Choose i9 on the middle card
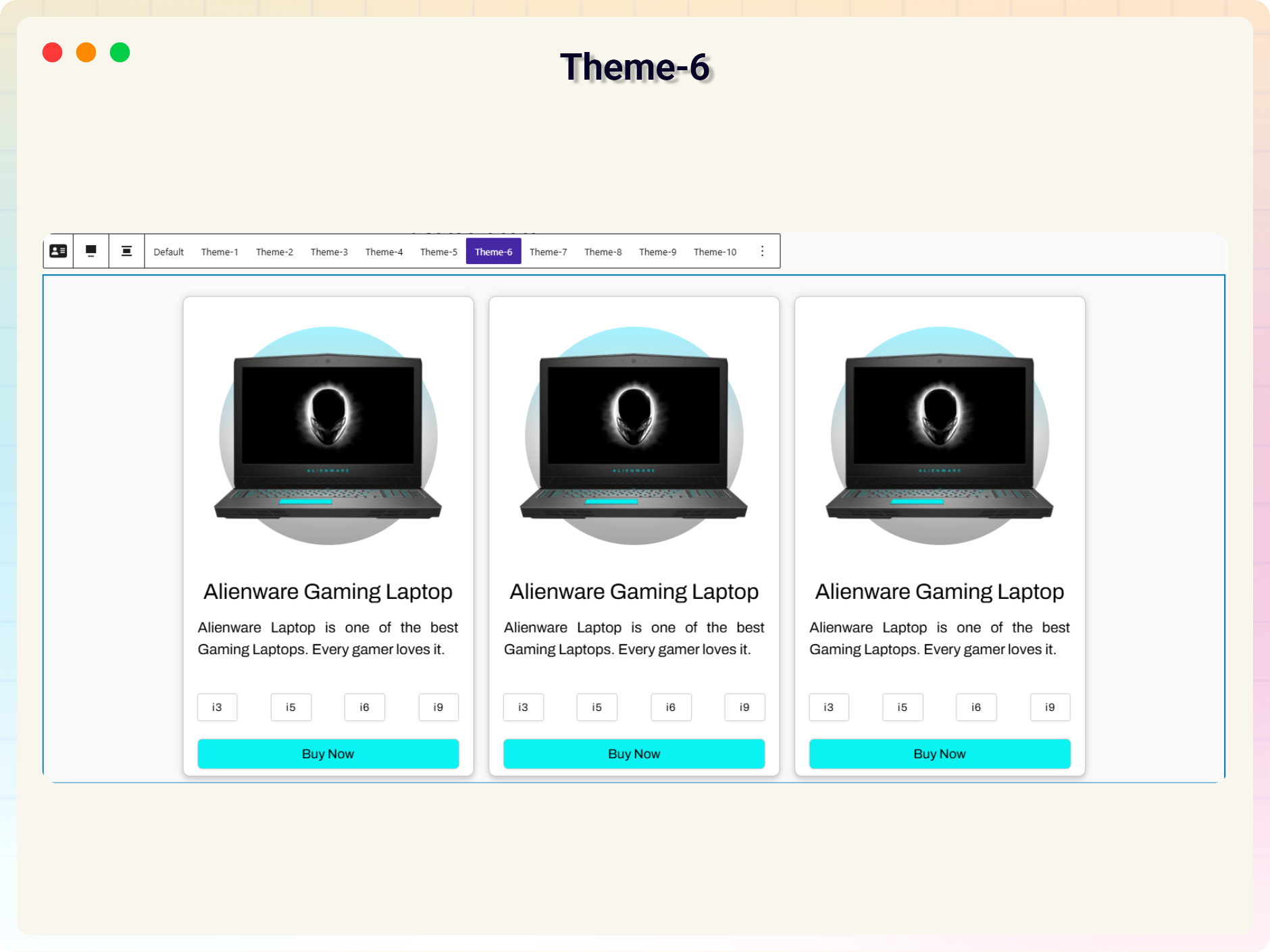1270x952 pixels. [x=744, y=707]
